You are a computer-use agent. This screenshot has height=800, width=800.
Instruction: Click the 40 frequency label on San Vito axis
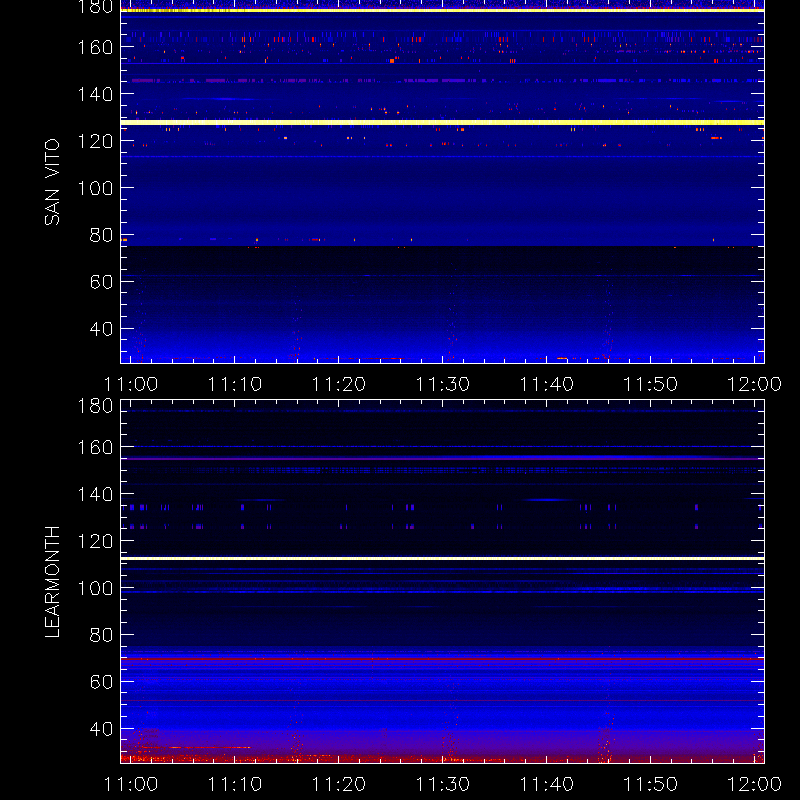[x=101, y=329]
